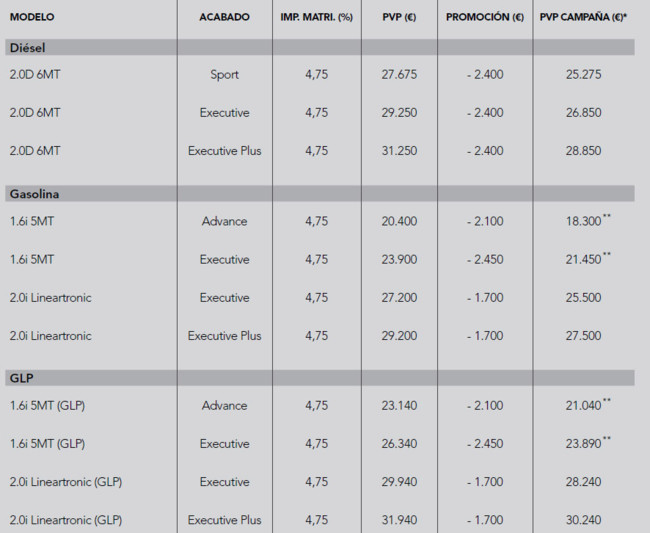
Task: Click campaign price 25.275
Action: click(x=583, y=75)
